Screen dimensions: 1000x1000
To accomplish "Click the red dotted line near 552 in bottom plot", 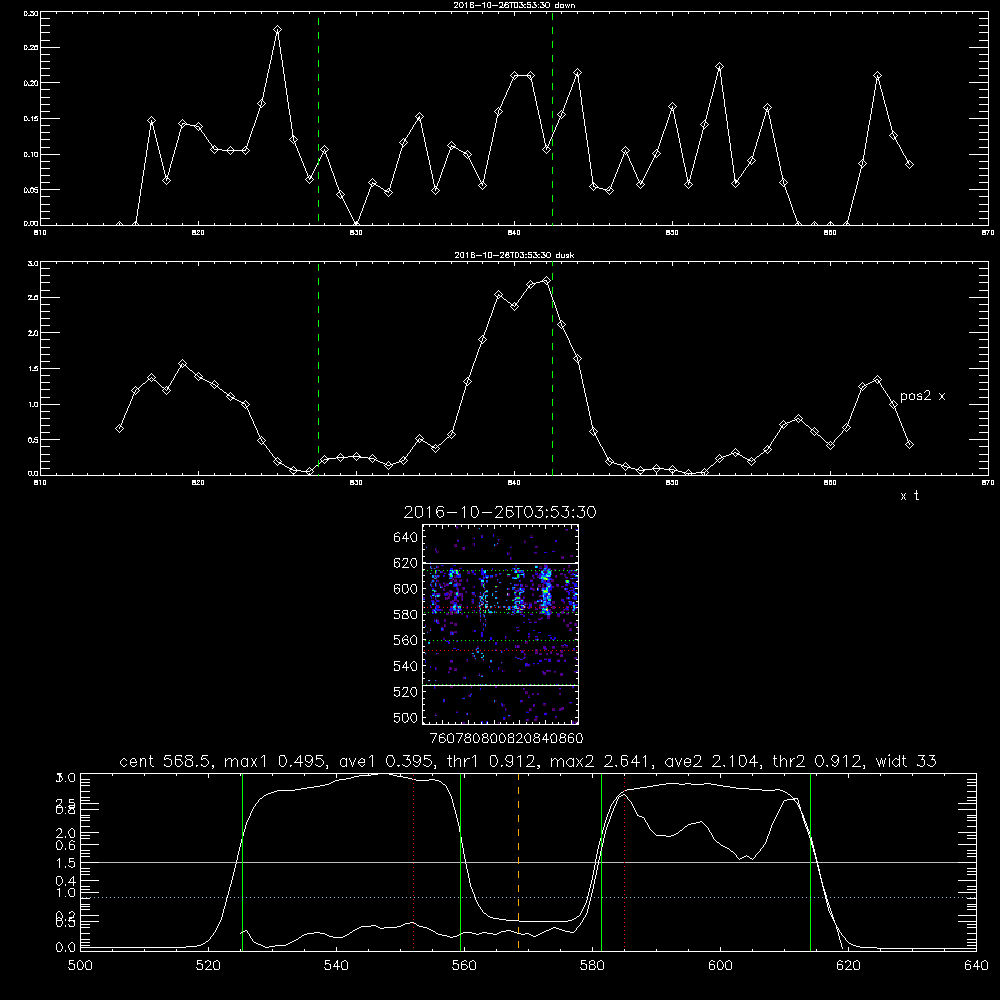I will [414, 861].
